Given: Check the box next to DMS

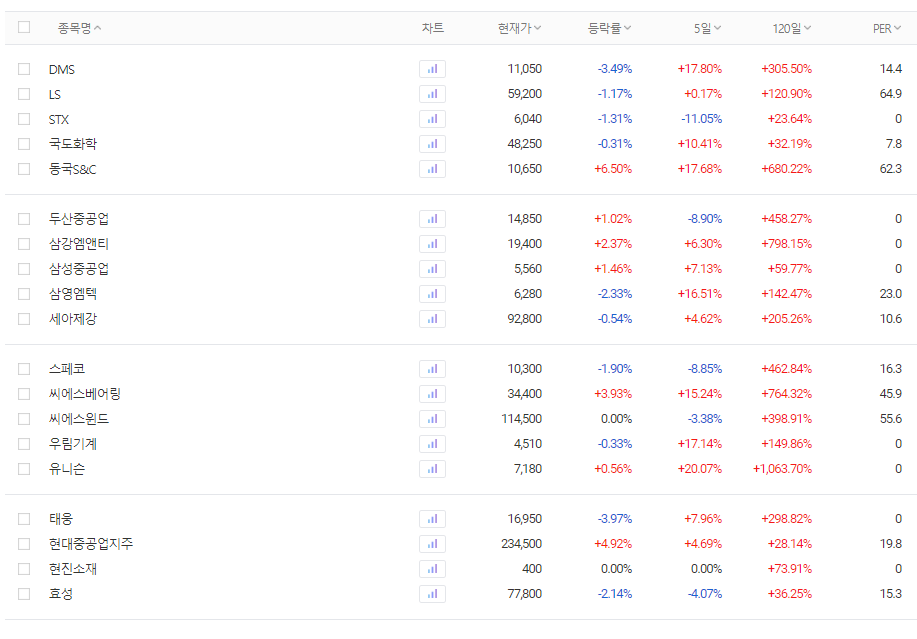Looking at the screenshot, I should click(24, 69).
